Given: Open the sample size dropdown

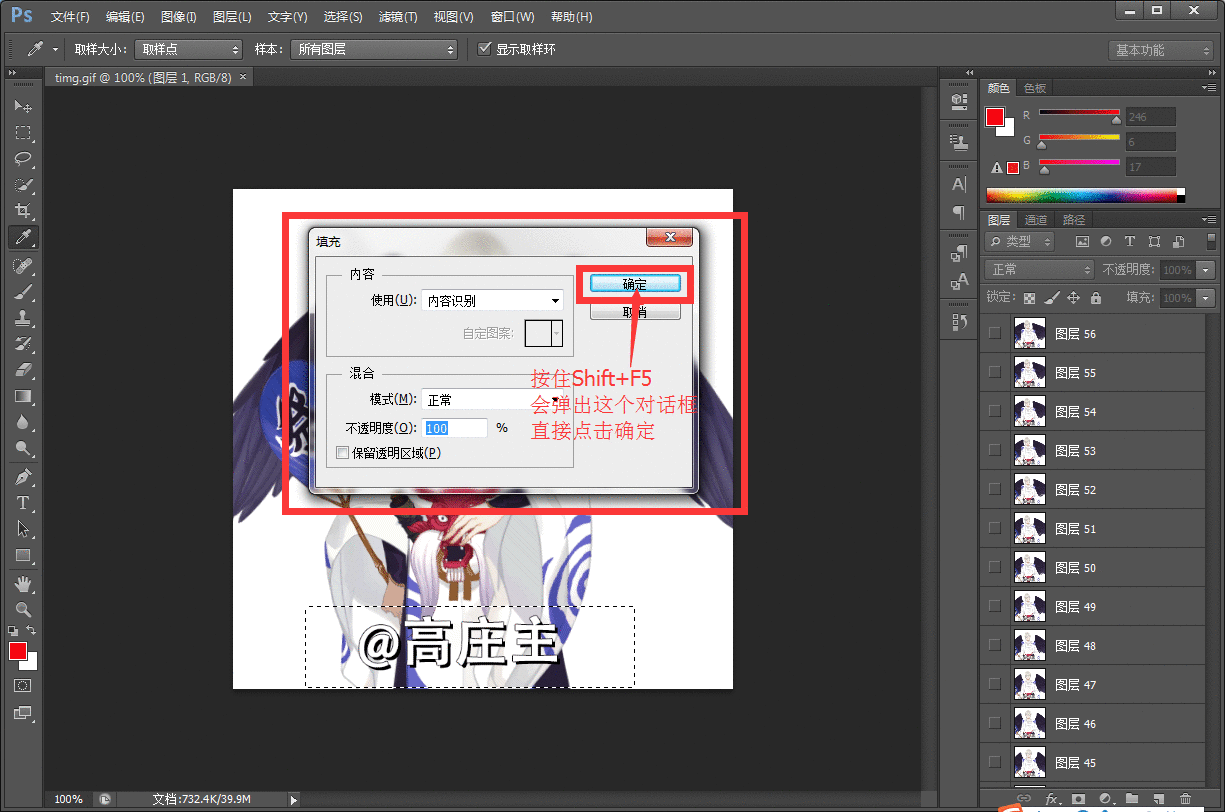Looking at the screenshot, I should [189, 49].
